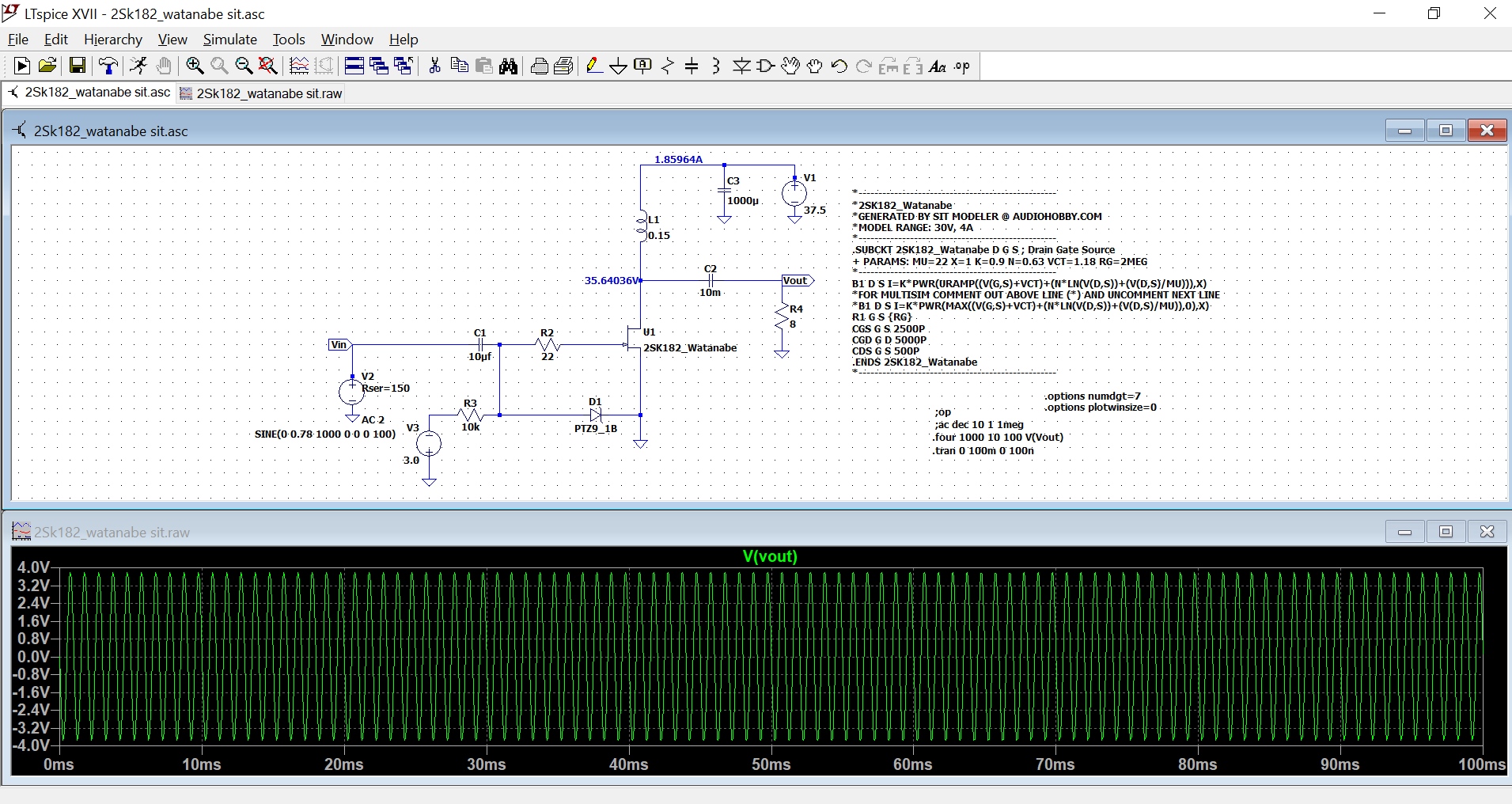Click the '.four 1000 10 100 V(Vout)' directive
Image resolution: width=1512 pixels, height=804 pixels.
998,438
